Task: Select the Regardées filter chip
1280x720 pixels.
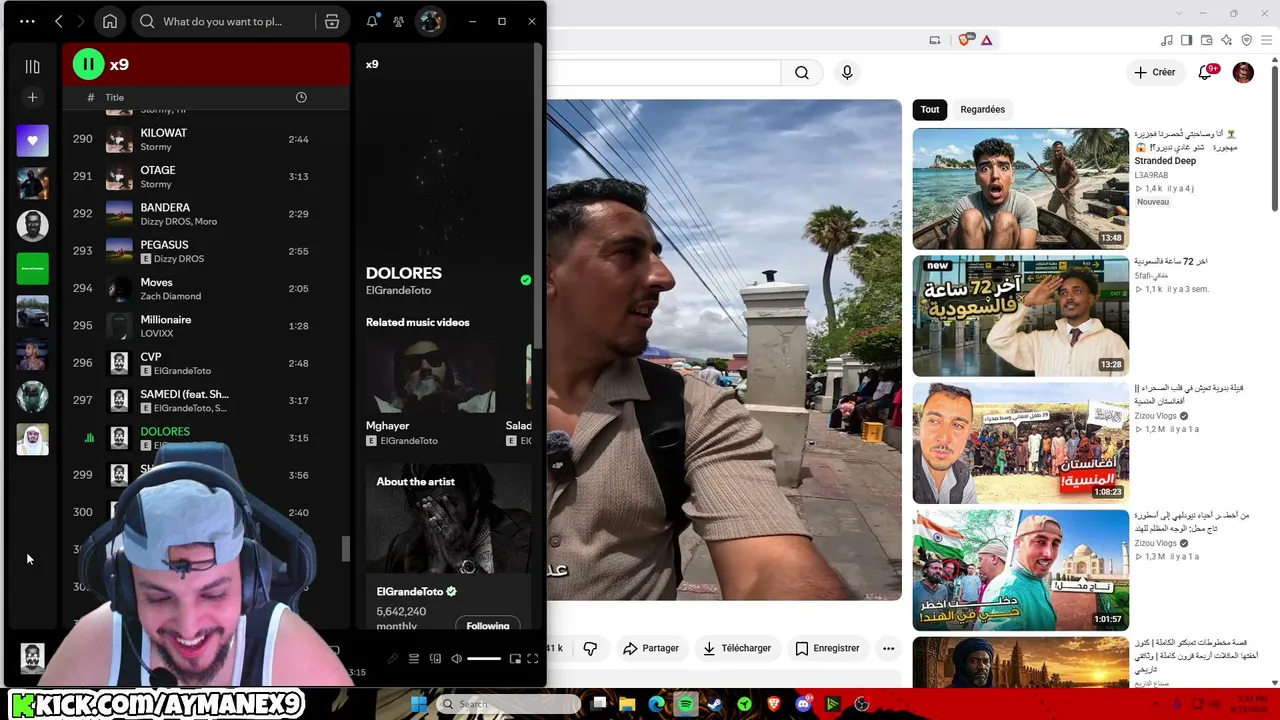Action: click(982, 109)
